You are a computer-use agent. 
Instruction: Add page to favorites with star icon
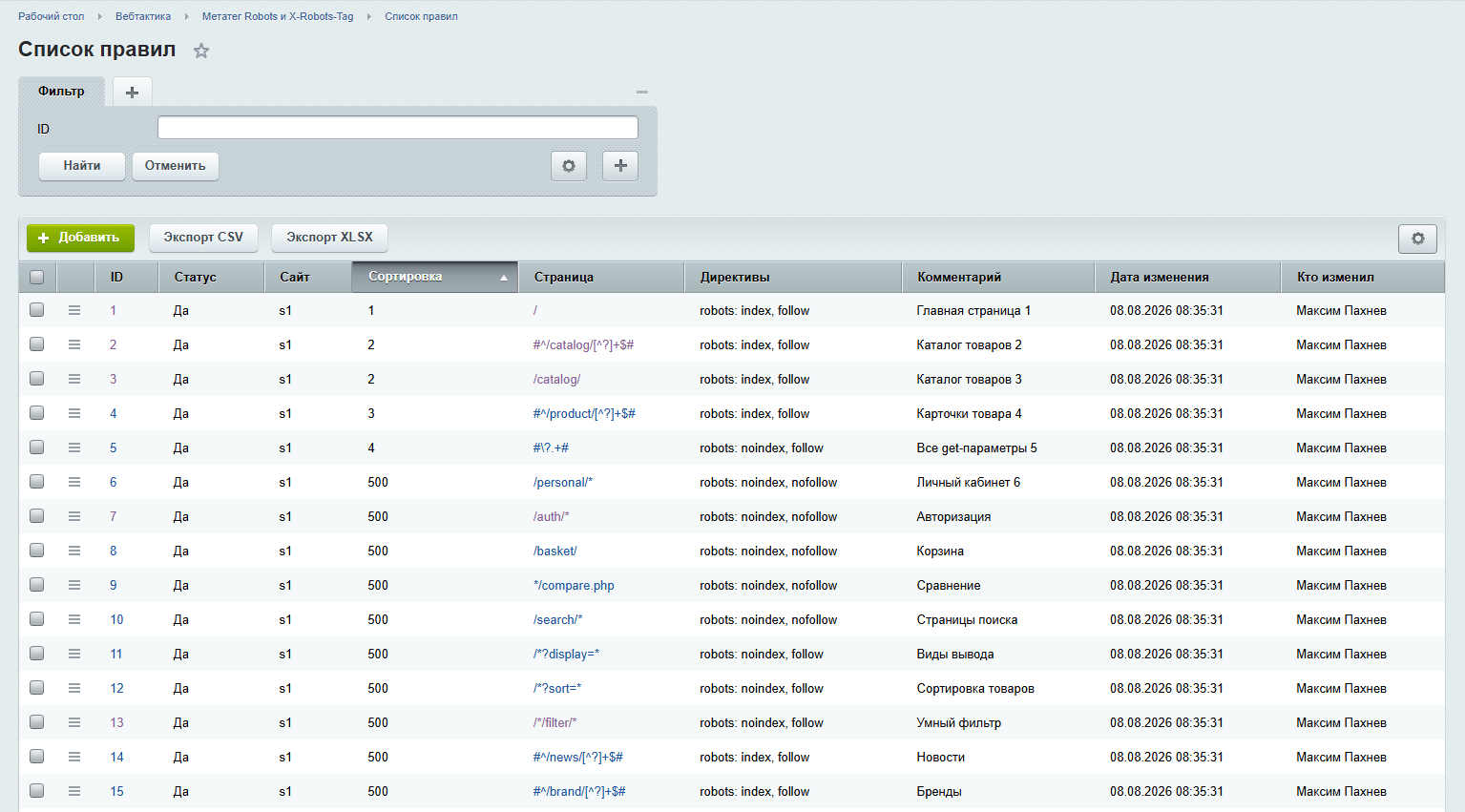pyautogui.click(x=201, y=51)
